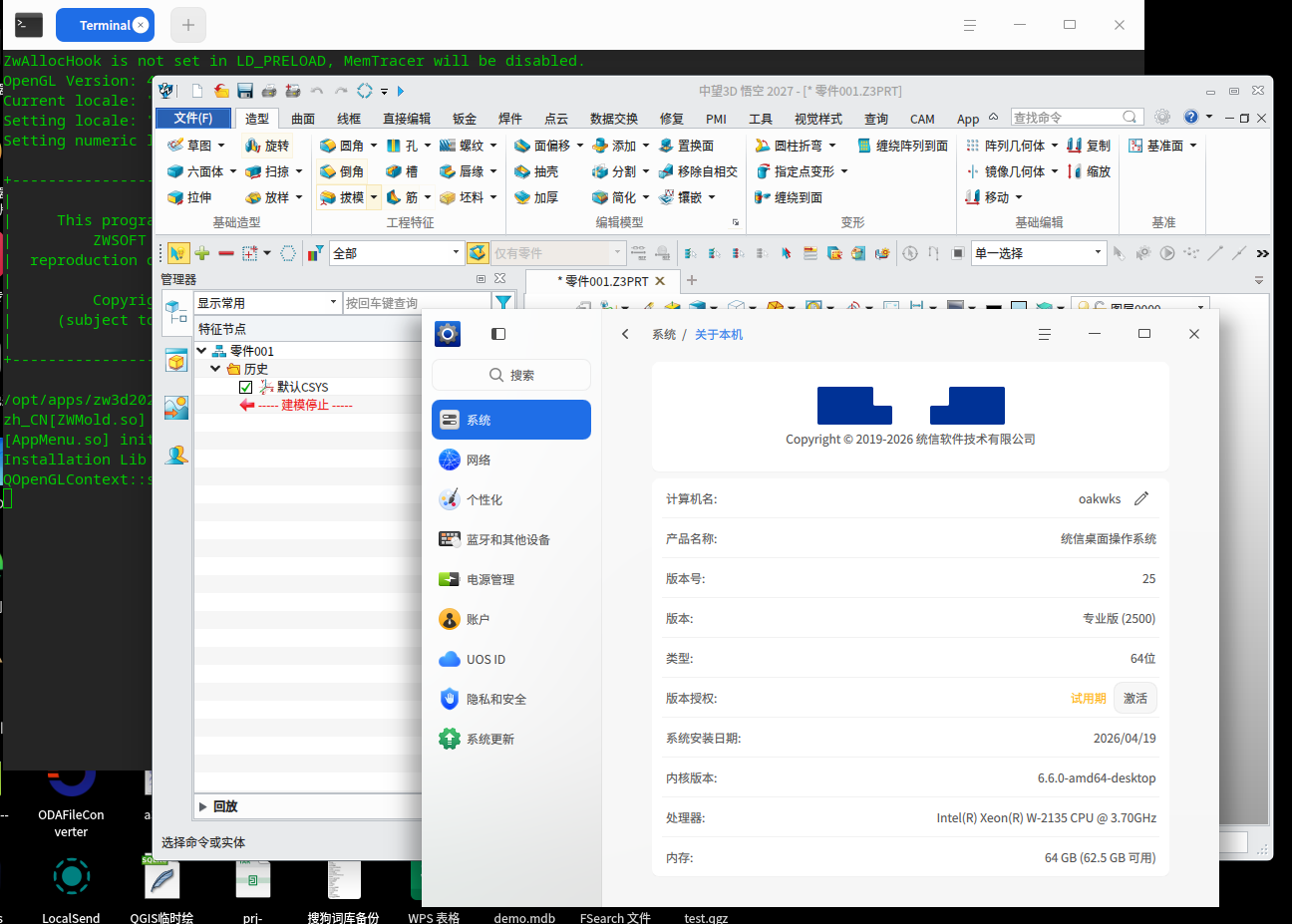
Task: Open new terminal tab with plus button
Action: point(188,25)
